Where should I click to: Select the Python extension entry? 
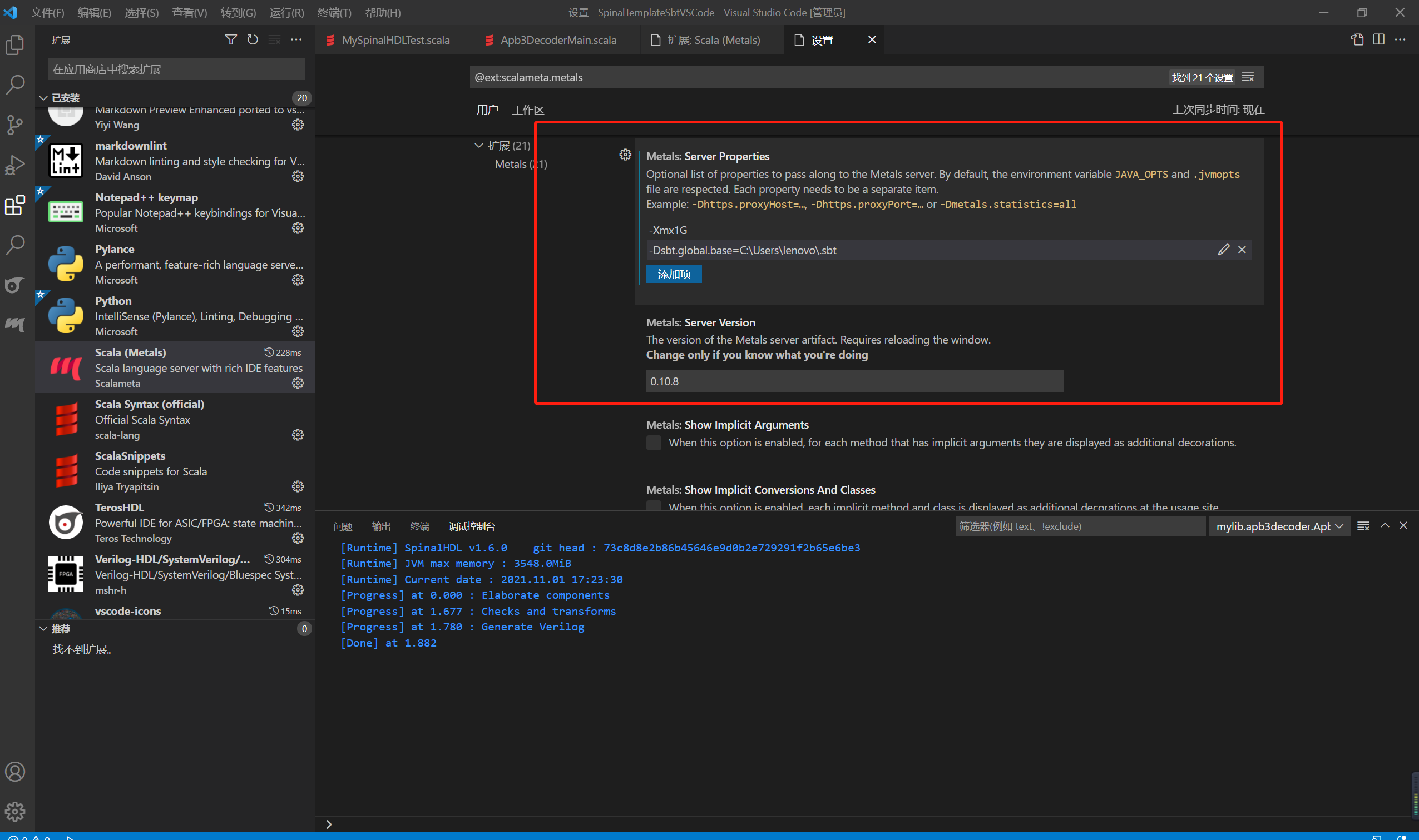tap(175, 316)
